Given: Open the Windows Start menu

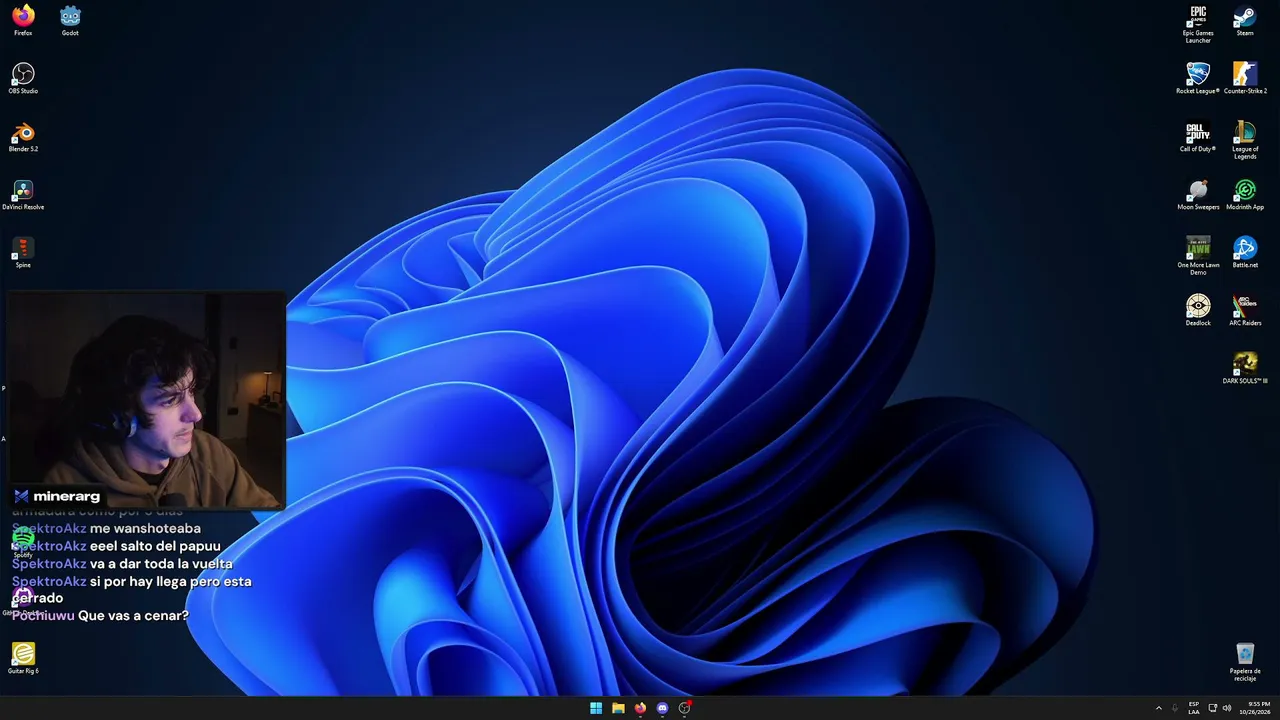Looking at the screenshot, I should tap(596, 708).
